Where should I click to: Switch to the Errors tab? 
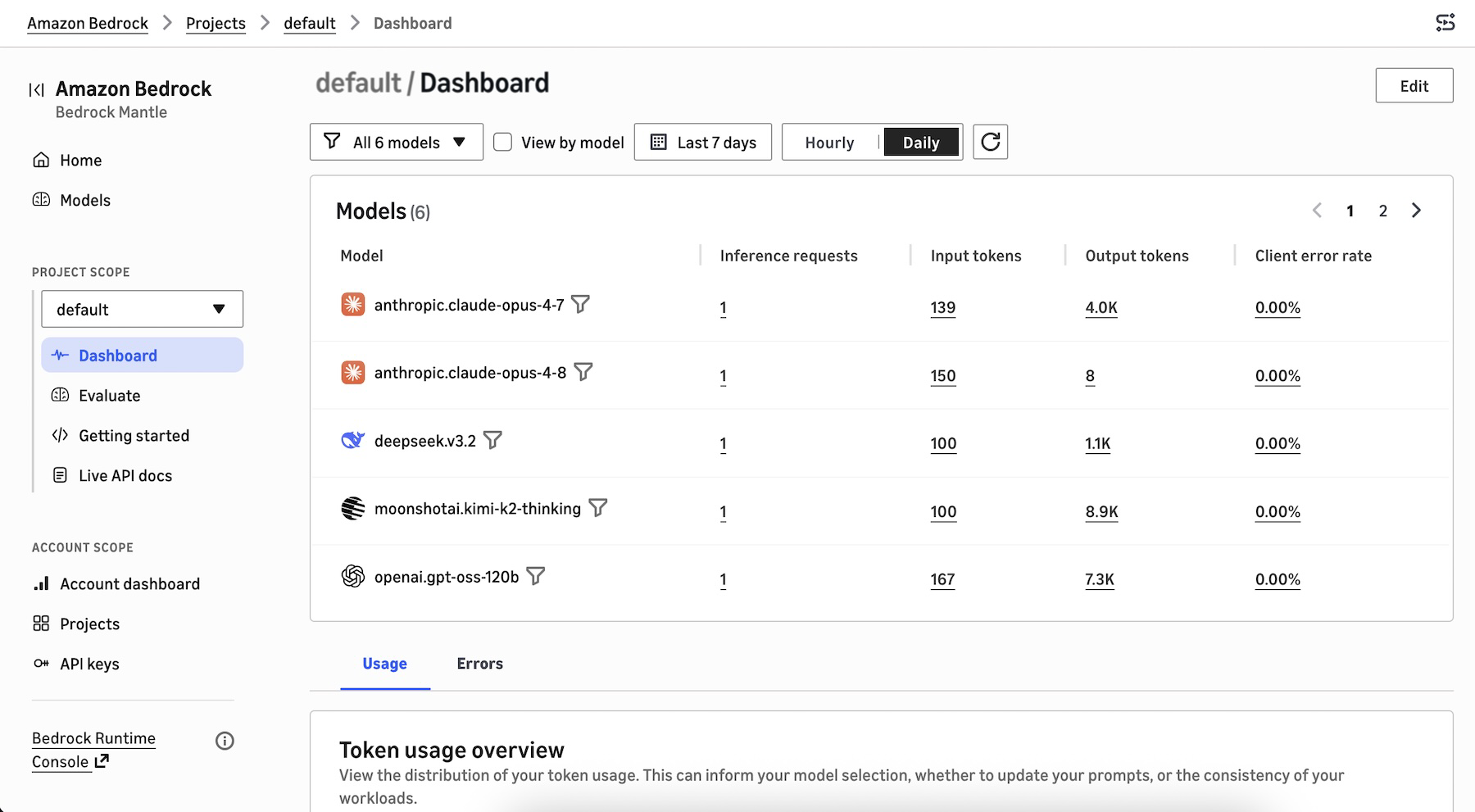[480, 664]
